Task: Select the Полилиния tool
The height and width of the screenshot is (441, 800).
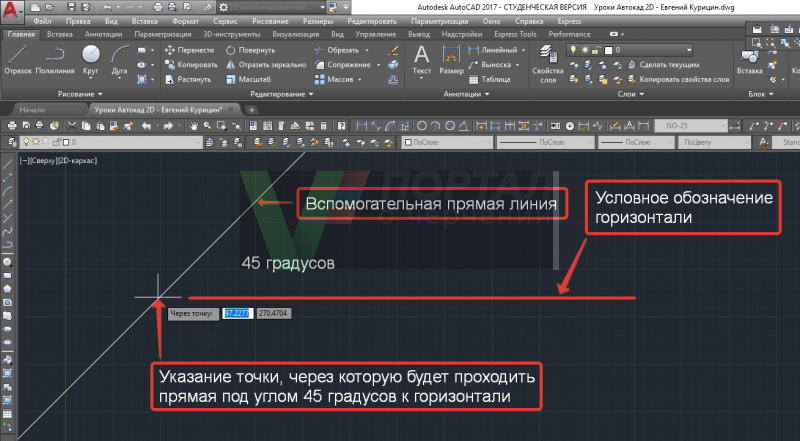Action: [55, 60]
